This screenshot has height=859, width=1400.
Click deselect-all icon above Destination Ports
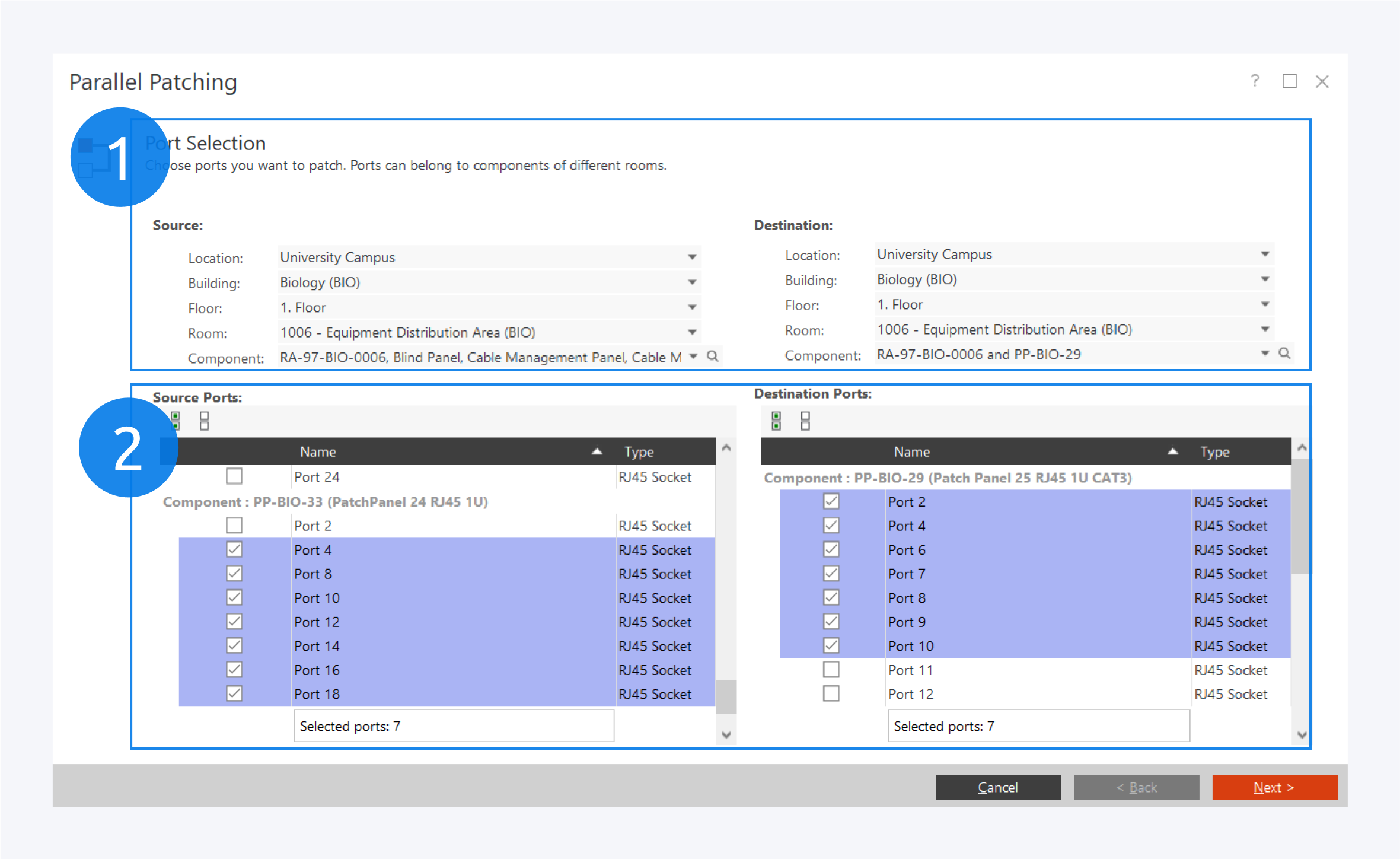tap(805, 421)
